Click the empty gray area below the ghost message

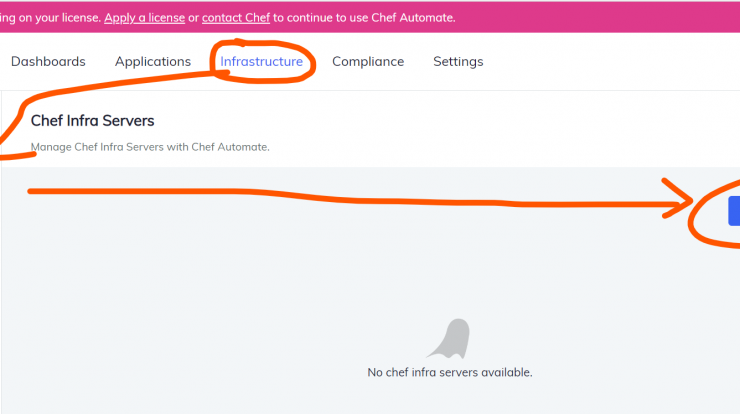(x=450, y=397)
